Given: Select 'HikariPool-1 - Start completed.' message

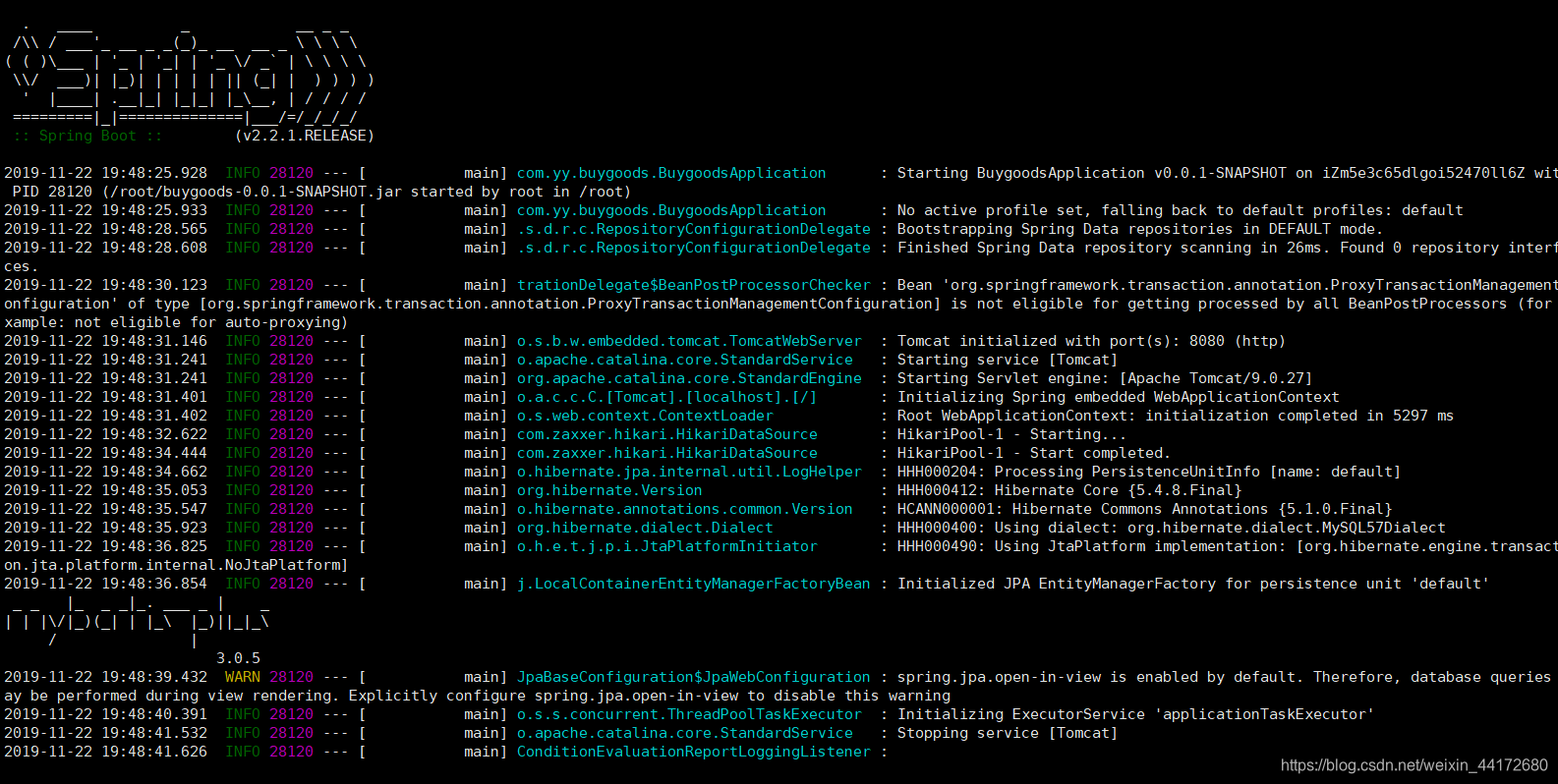Looking at the screenshot, I should coord(1033,453).
